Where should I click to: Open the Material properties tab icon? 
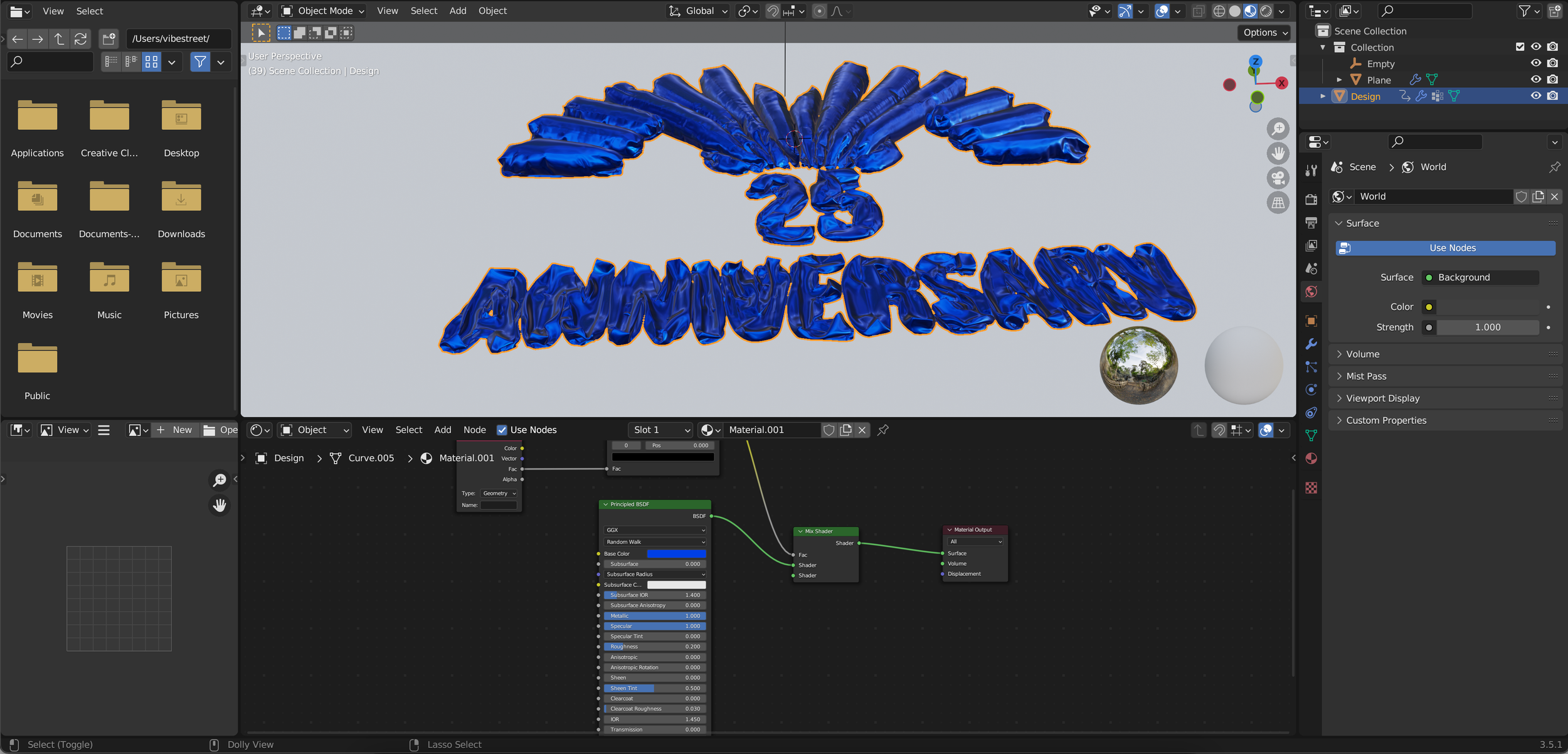click(1311, 459)
